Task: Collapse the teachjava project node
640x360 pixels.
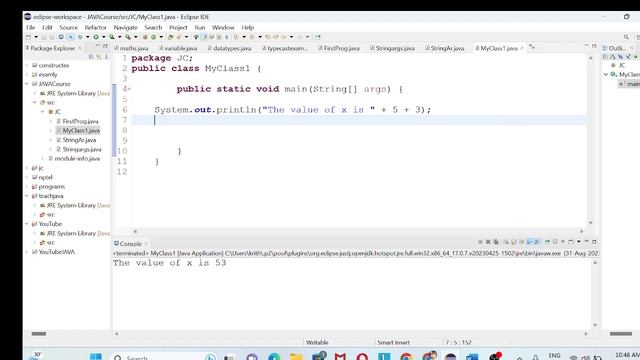Action: pyautogui.click(x=27, y=196)
